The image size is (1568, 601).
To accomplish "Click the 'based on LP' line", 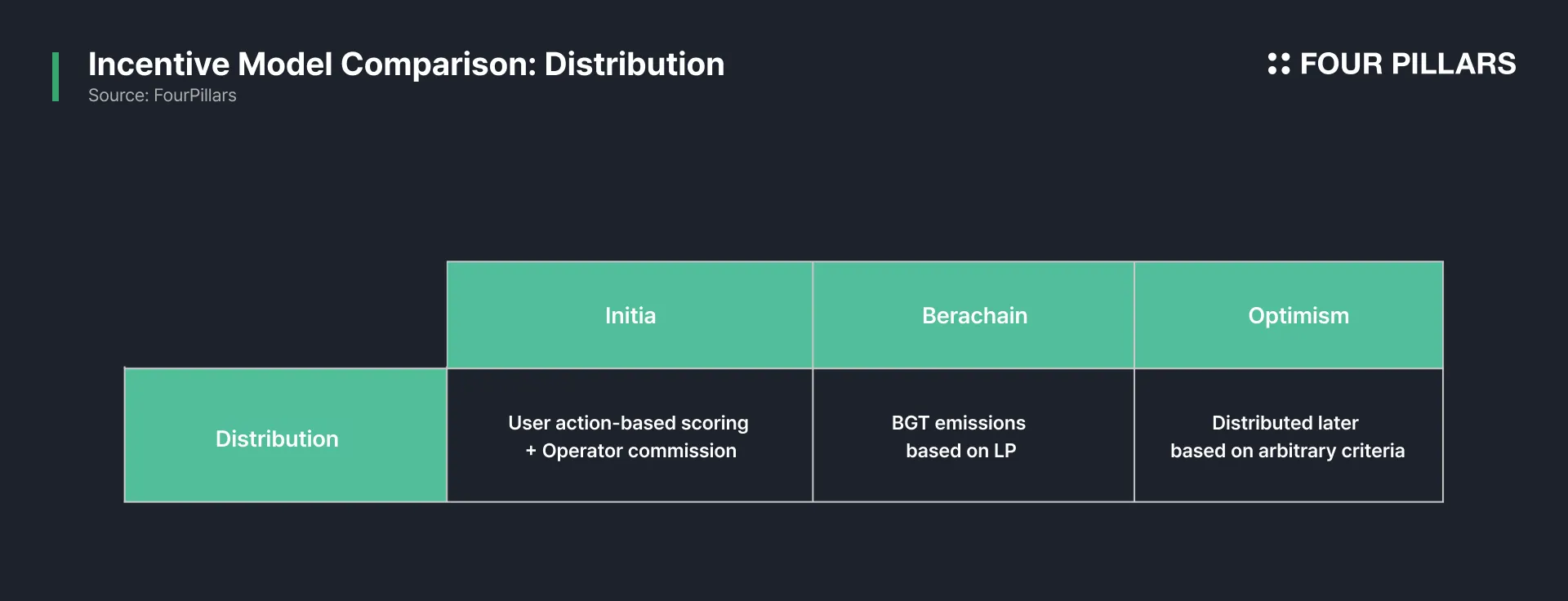I will [960, 451].
